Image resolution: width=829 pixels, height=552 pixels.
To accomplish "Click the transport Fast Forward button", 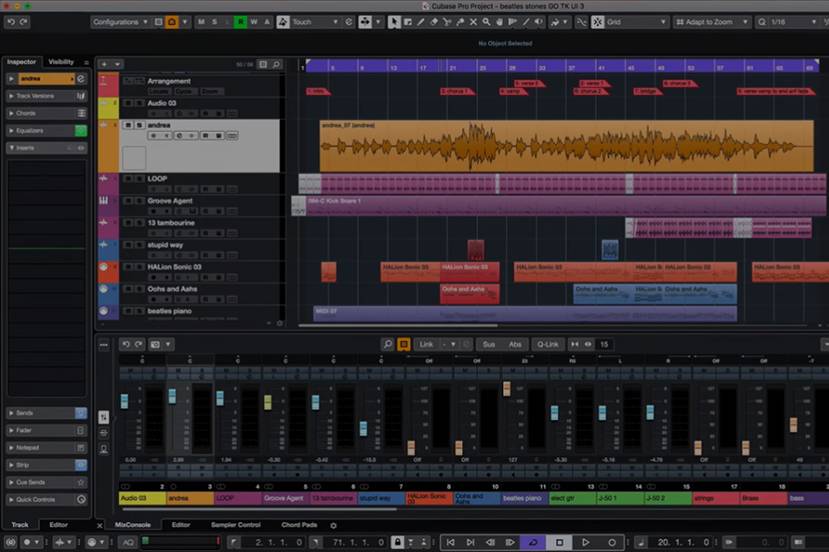I will click(x=510, y=542).
